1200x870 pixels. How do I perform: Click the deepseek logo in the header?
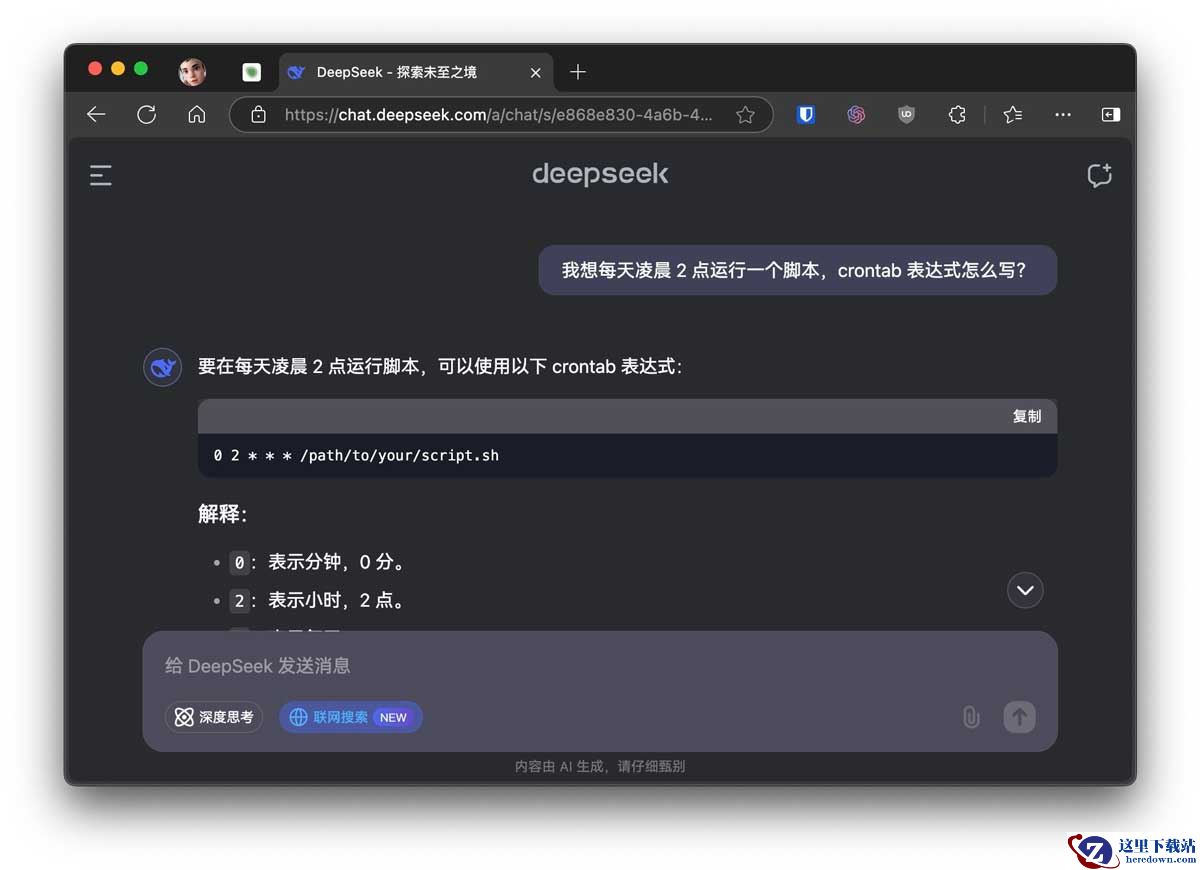[x=600, y=175]
